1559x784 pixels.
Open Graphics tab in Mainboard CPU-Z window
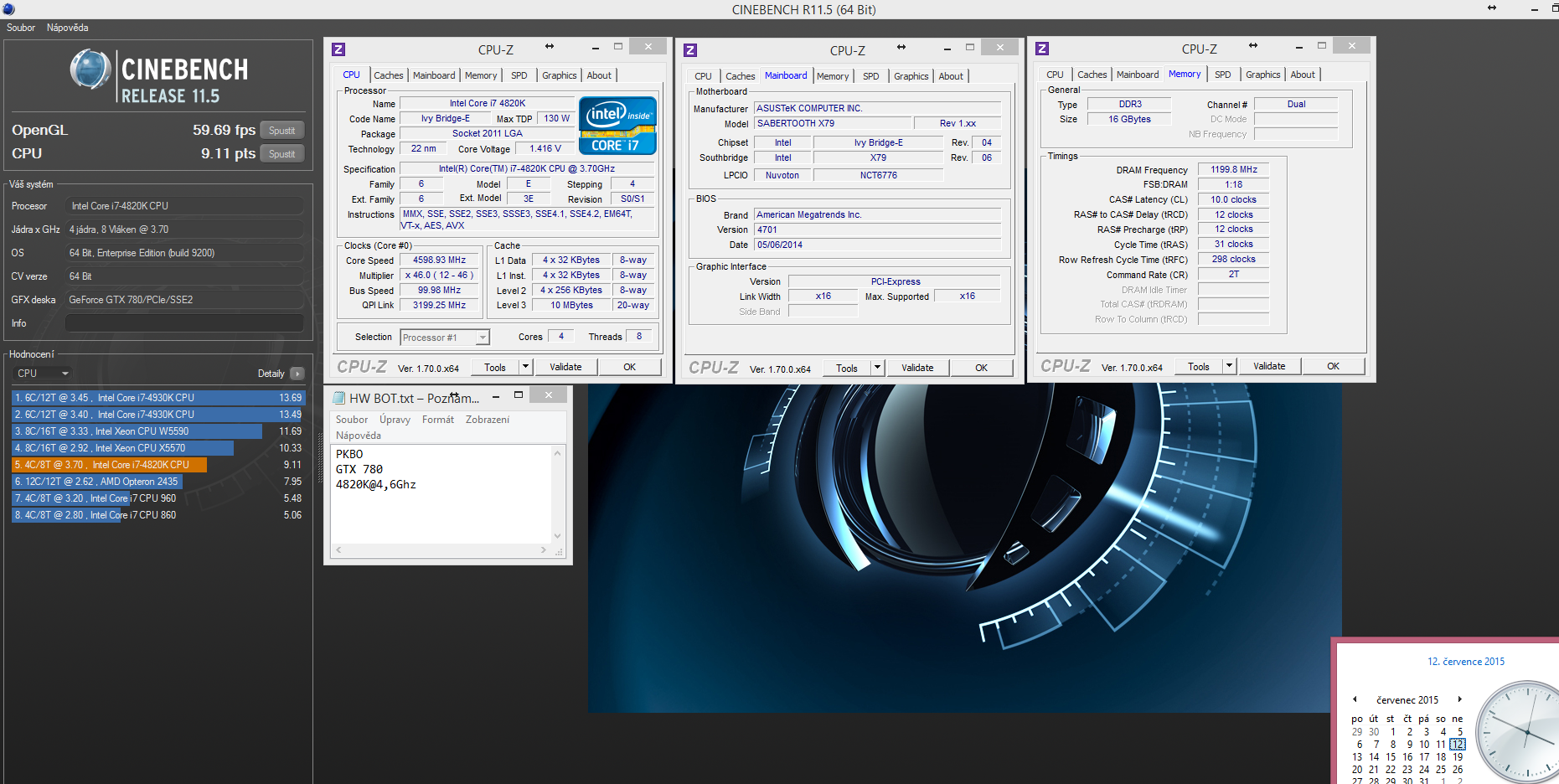pos(911,76)
